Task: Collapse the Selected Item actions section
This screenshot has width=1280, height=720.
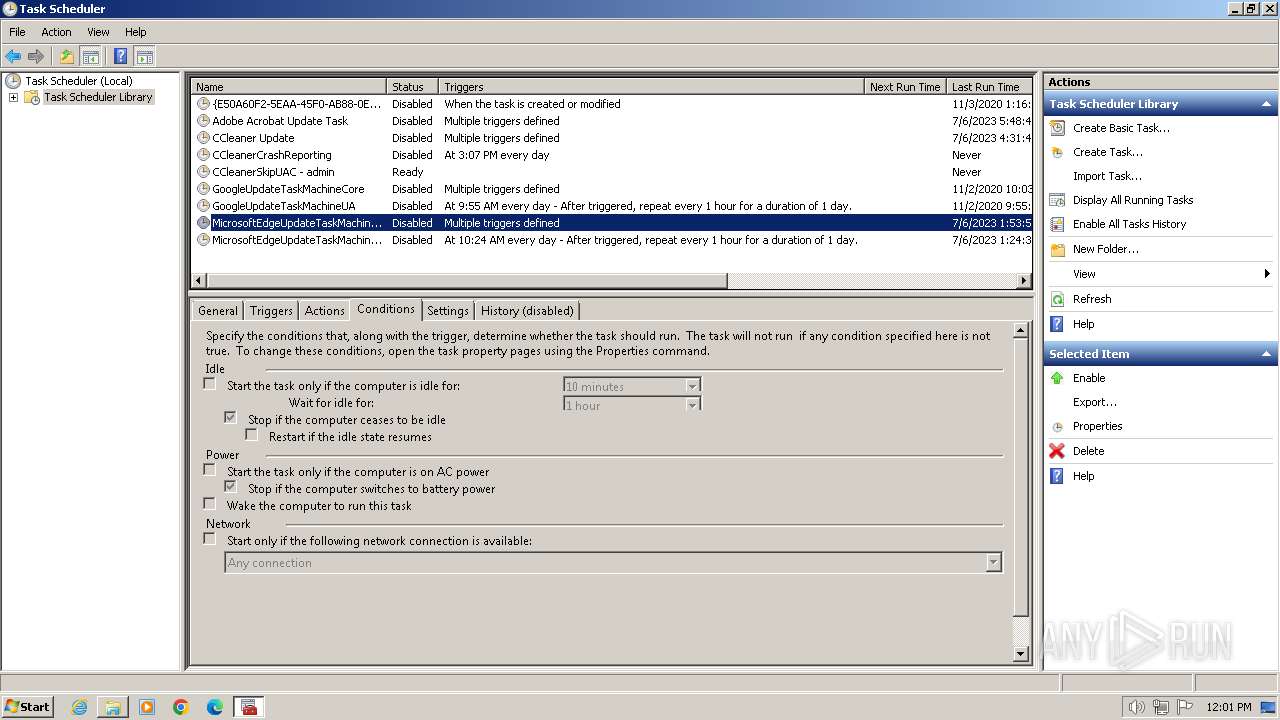Action: click(x=1266, y=354)
